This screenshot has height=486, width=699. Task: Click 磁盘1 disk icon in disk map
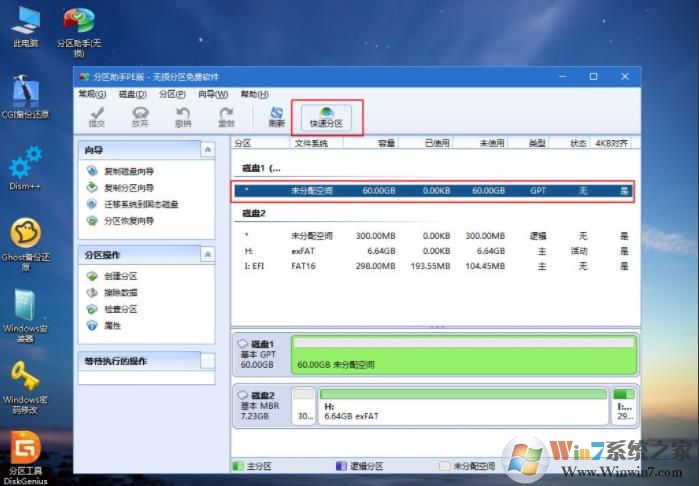click(243, 344)
